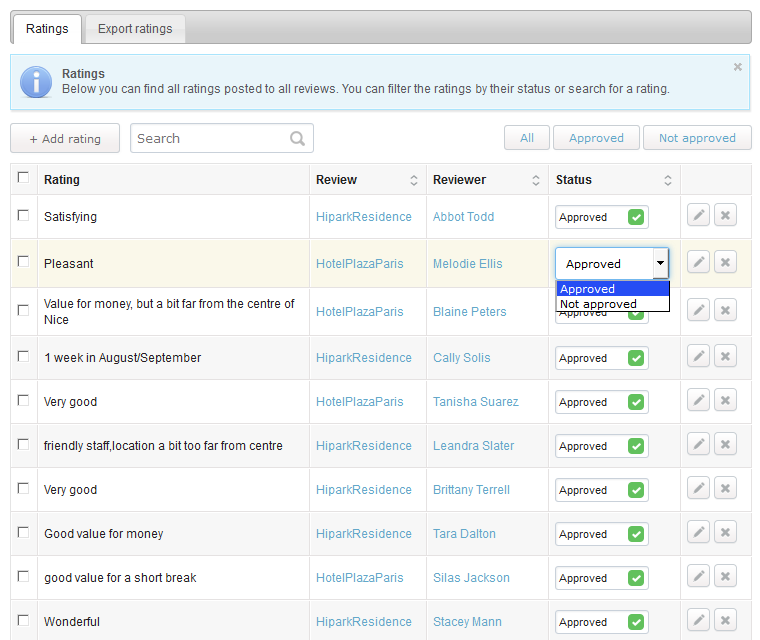Filter ratings by Not approved
The width and height of the screenshot is (760, 640).
click(x=697, y=138)
